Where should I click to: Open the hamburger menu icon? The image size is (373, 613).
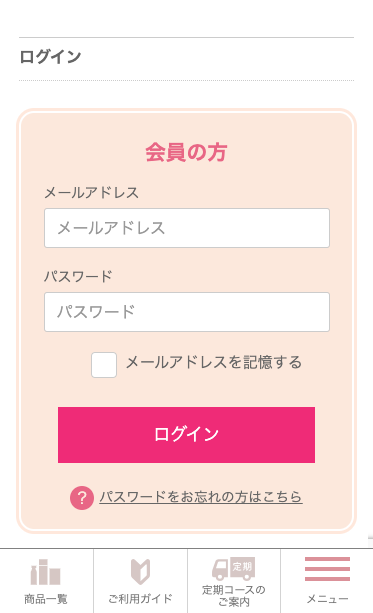click(327, 569)
